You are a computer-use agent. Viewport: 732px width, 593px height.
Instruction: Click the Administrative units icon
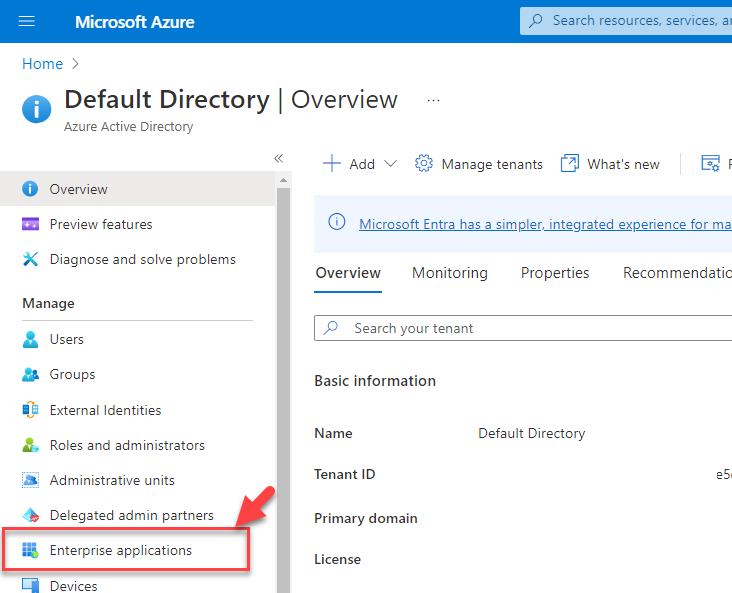(x=30, y=480)
